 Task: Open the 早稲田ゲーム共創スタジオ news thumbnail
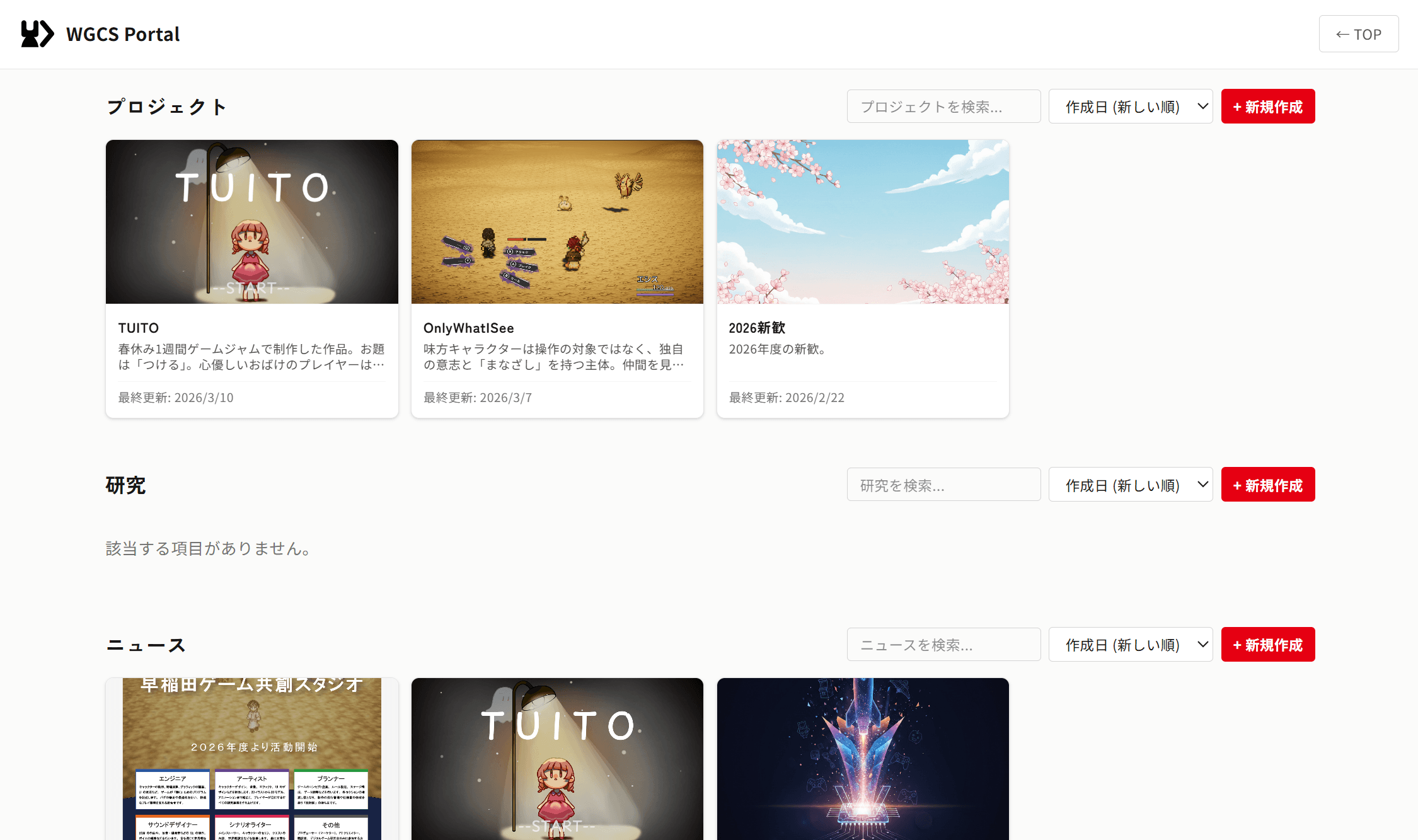(x=251, y=759)
